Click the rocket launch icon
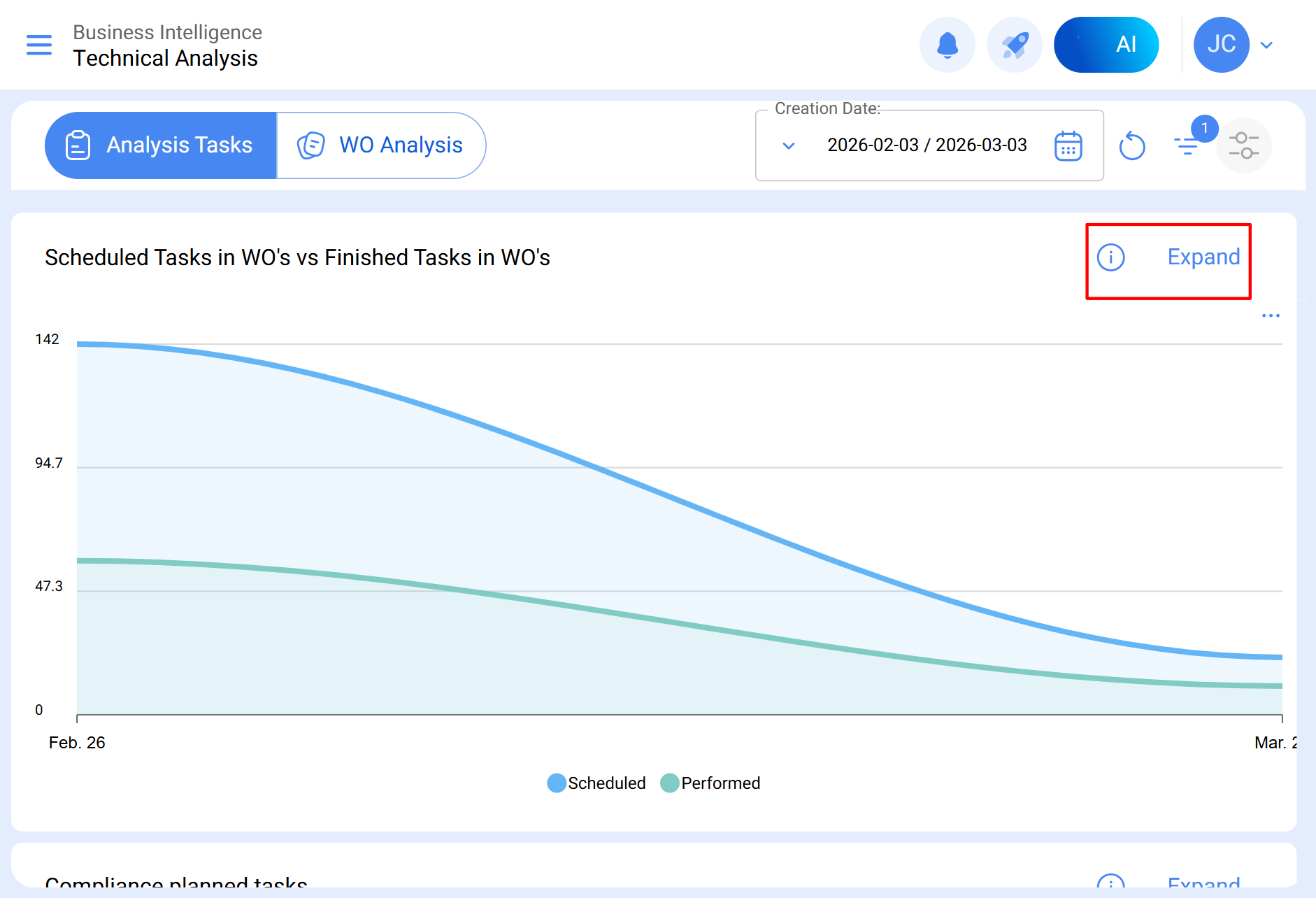This screenshot has height=898, width=1316. [x=1014, y=45]
